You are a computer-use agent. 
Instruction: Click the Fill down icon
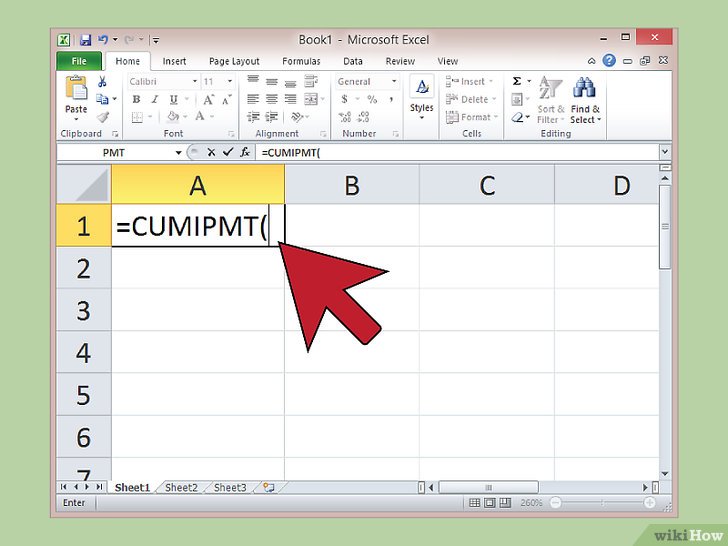pyautogui.click(x=517, y=99)
